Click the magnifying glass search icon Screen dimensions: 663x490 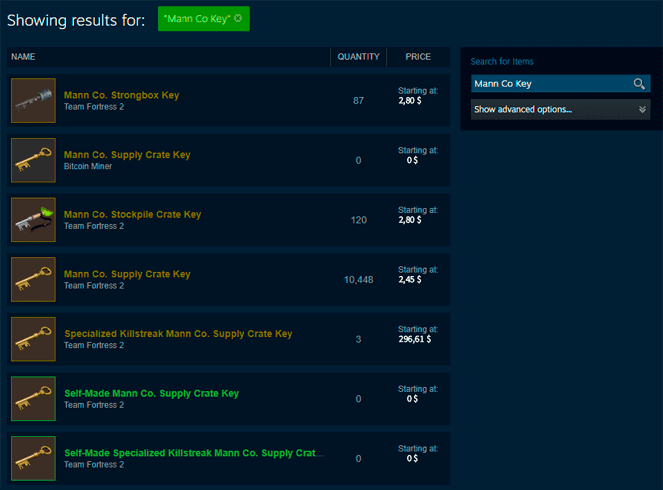point(639,84)
